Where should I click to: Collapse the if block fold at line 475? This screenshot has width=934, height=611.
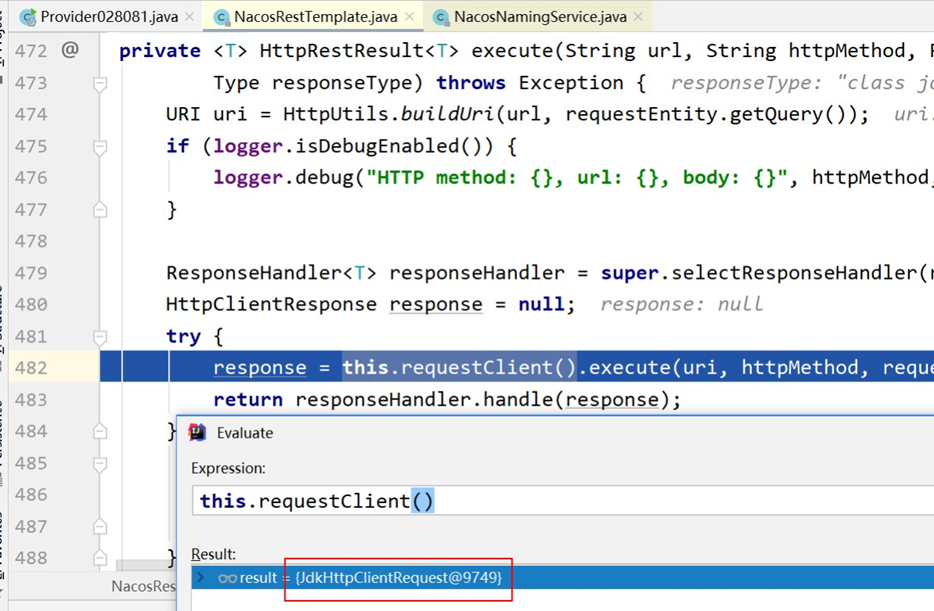tap(100, 147)
